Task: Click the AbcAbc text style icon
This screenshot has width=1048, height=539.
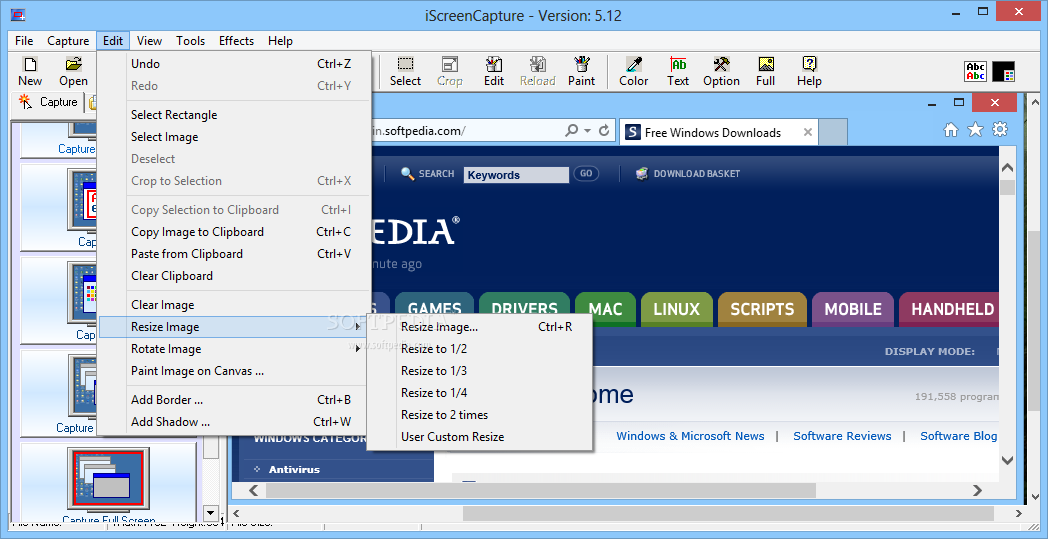Action: pyautogui.click(x=976, y=72)
